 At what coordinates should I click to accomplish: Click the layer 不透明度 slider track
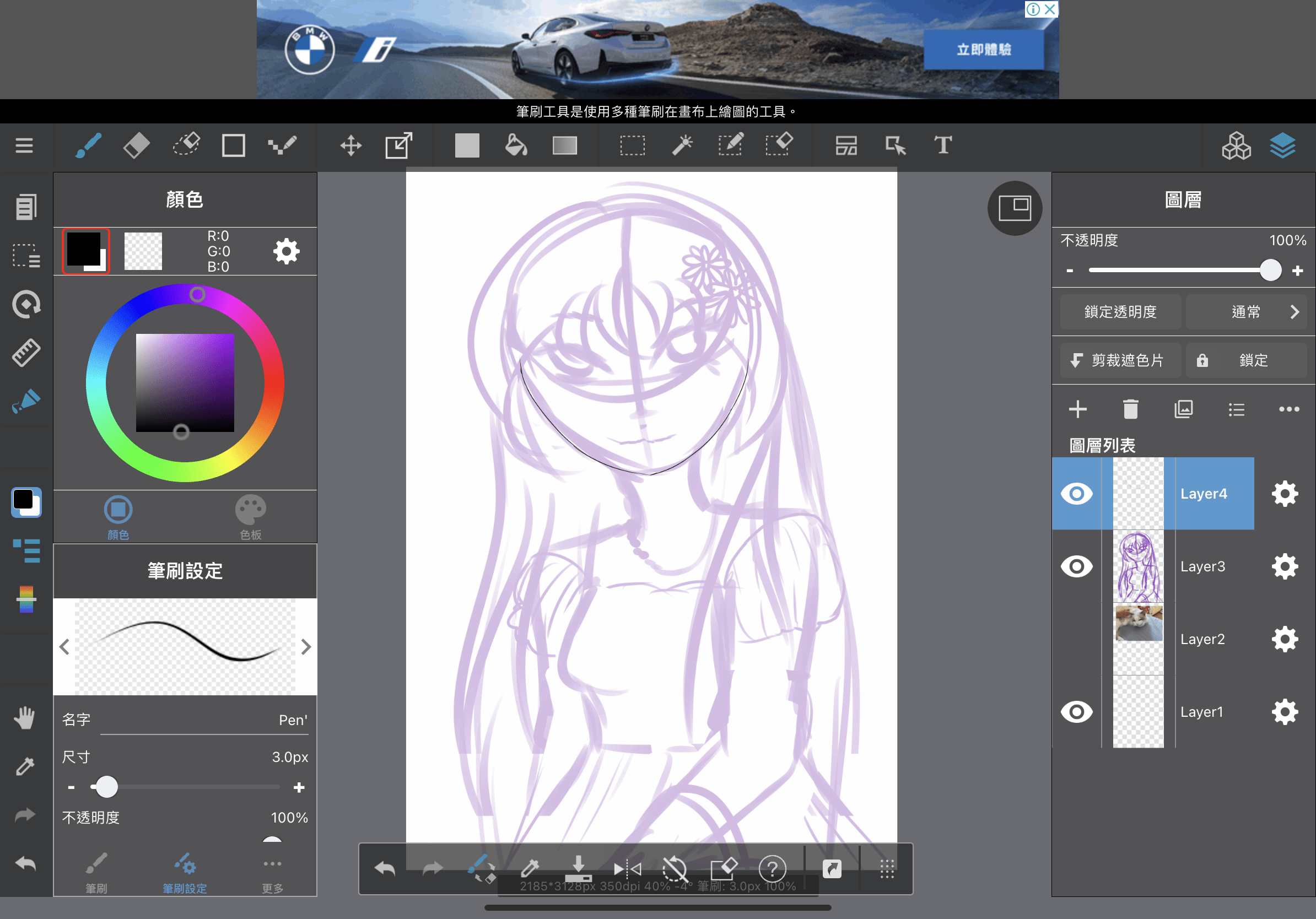pos(1175,270)
